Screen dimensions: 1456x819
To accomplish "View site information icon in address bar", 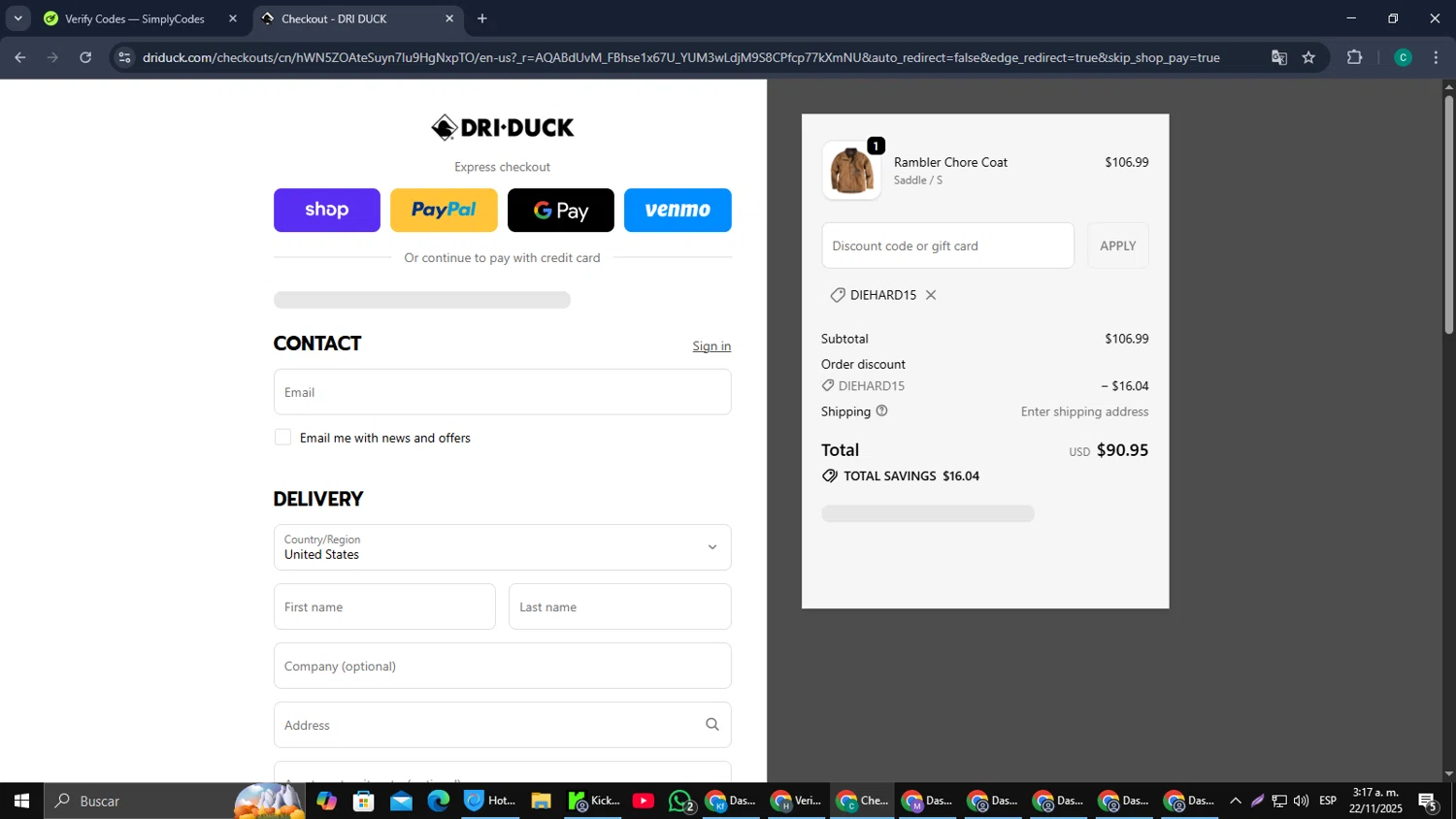I will pyautogui.click(x=123, y=57).
